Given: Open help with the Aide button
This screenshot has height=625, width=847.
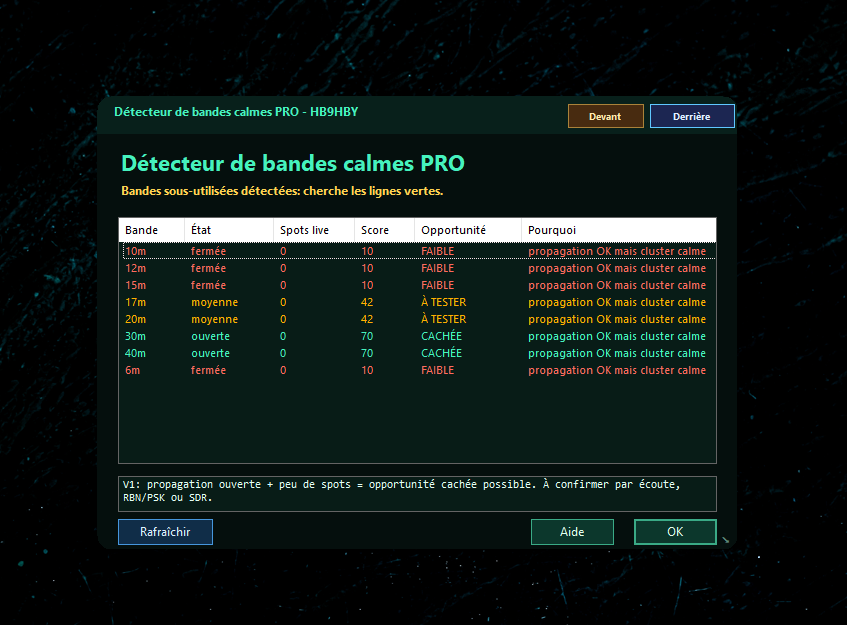Looking at the screenshot, I should (572, 532).
